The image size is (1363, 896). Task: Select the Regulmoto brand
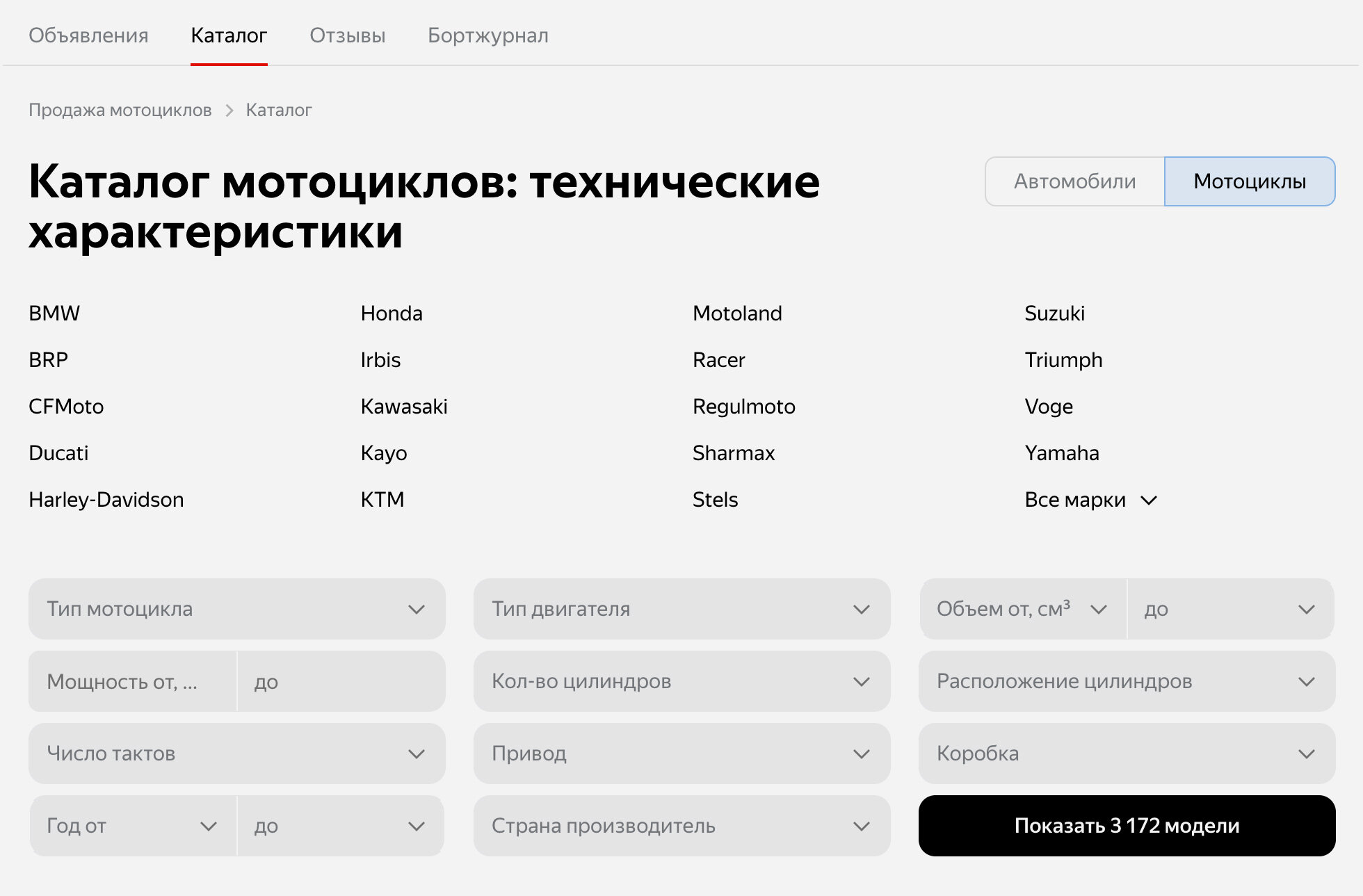pos(744,407)
